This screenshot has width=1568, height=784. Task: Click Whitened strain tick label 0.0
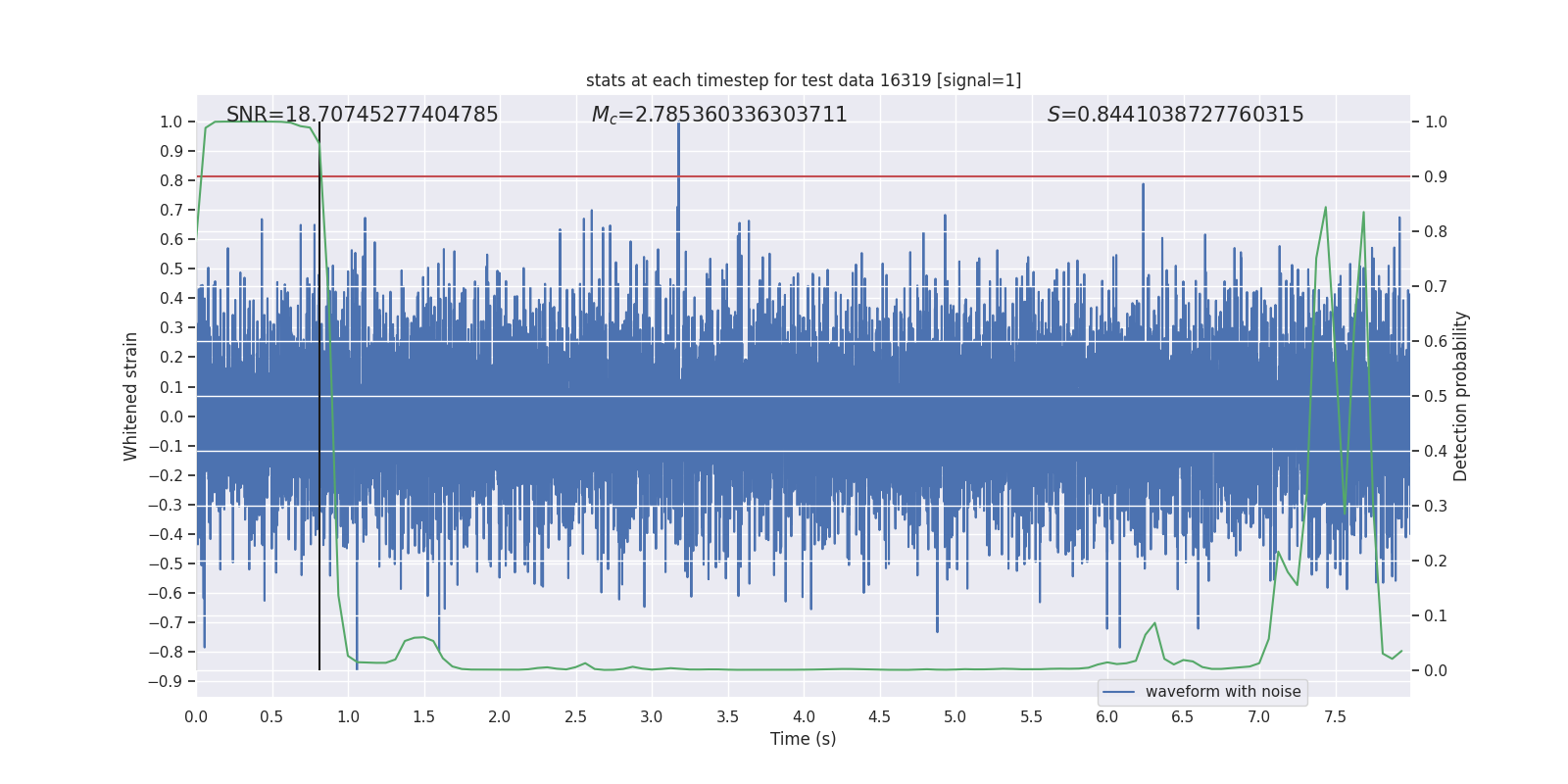coord(171,416)
